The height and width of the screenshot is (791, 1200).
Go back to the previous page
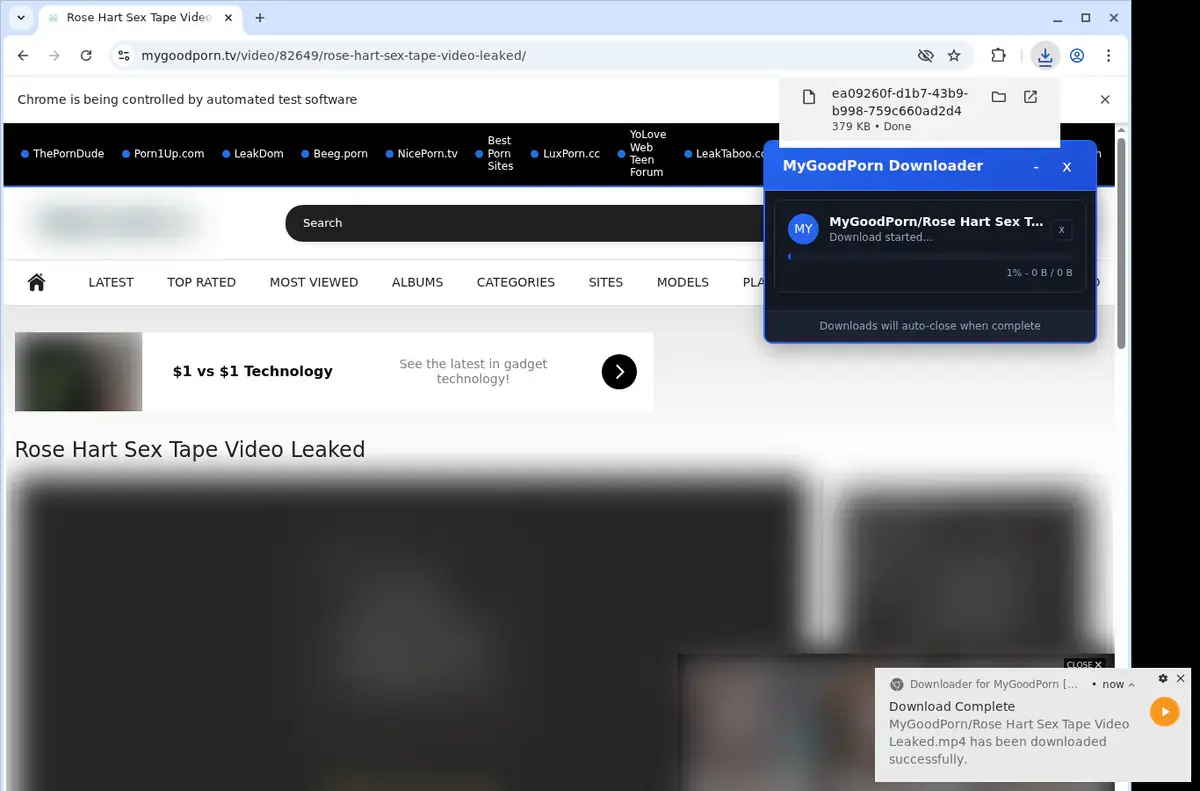[x=23, y=56]
